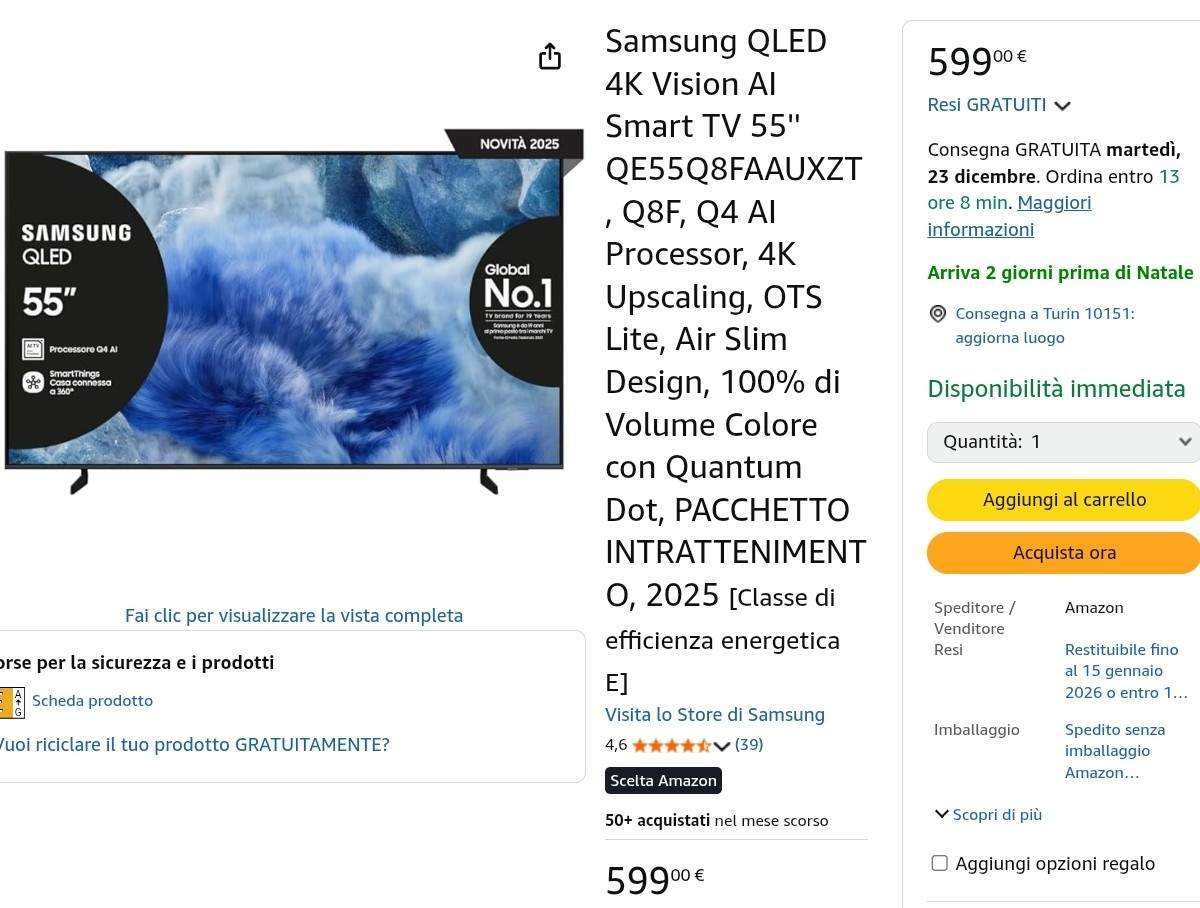
Task: Open Scheda prodotto link
Action: (x=92, y=701)
